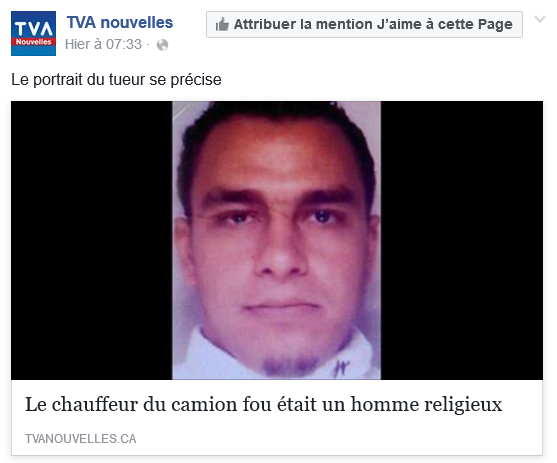
Task: Click the globe public-audience icon
Action: (162, 45)
